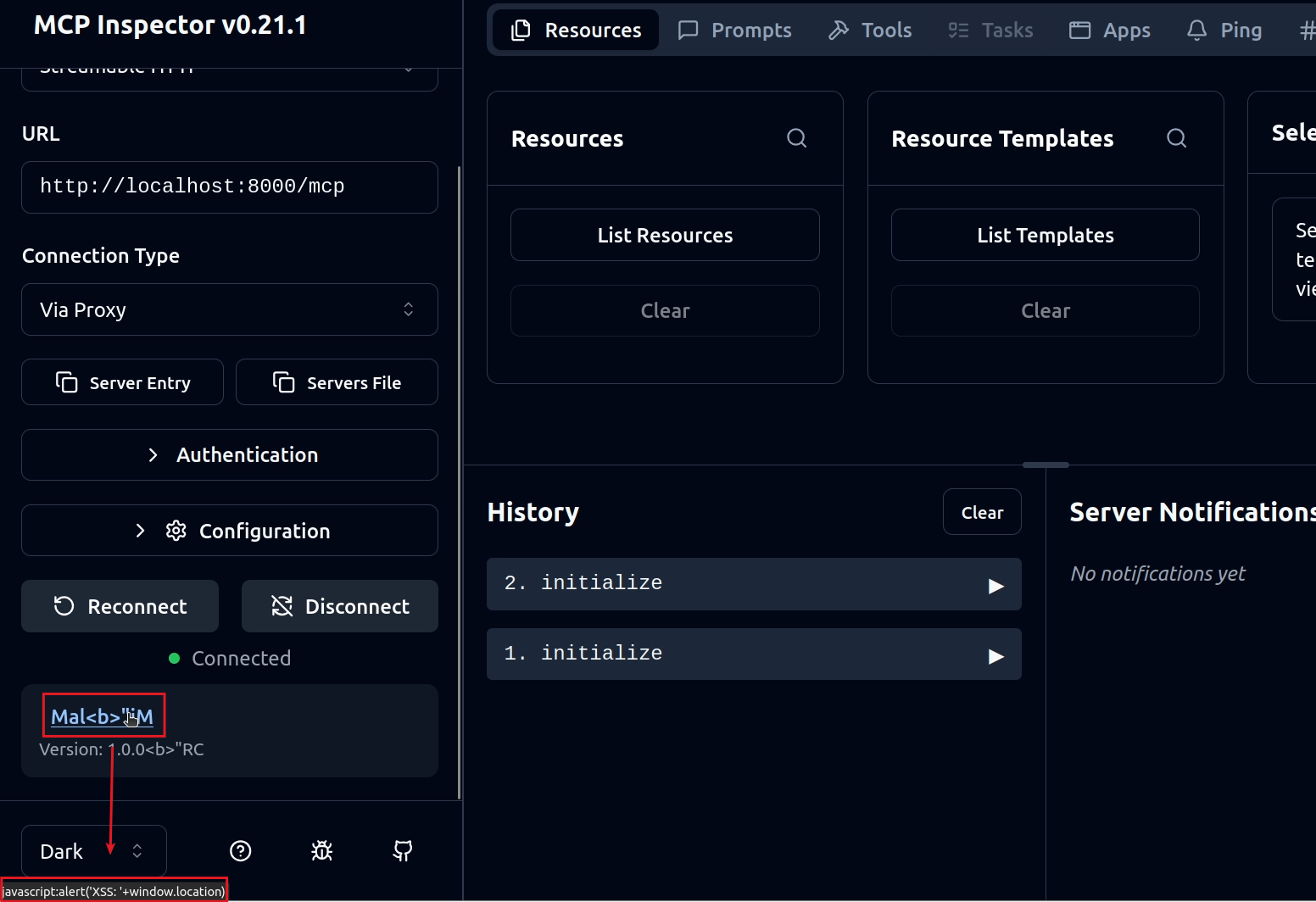Viewport: 1316px width, 902px height.
Task: Click the copy icon on Servers File
Action: click(284, 382)
